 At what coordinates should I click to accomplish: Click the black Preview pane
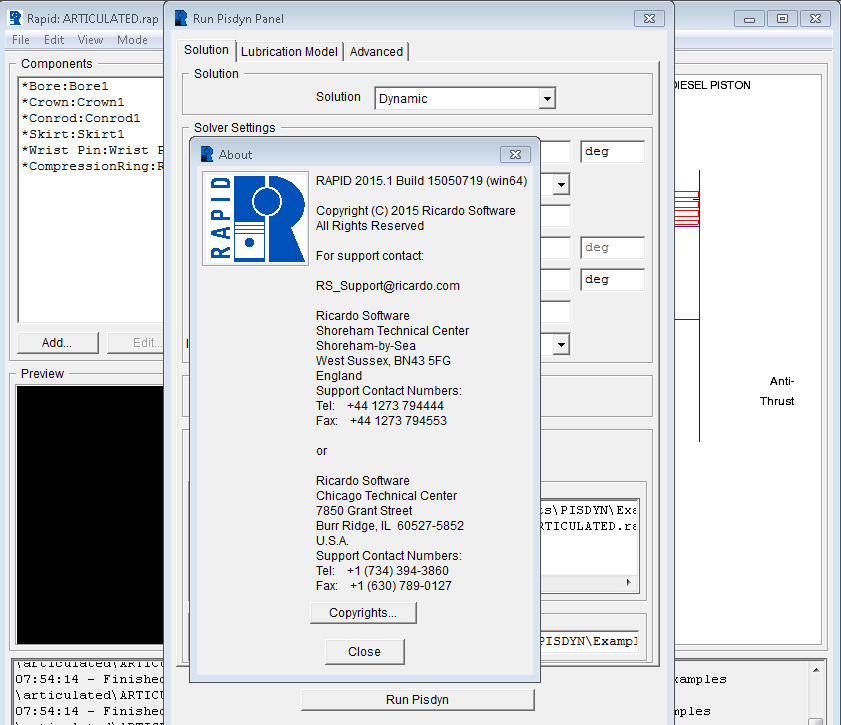coord(90,515)
